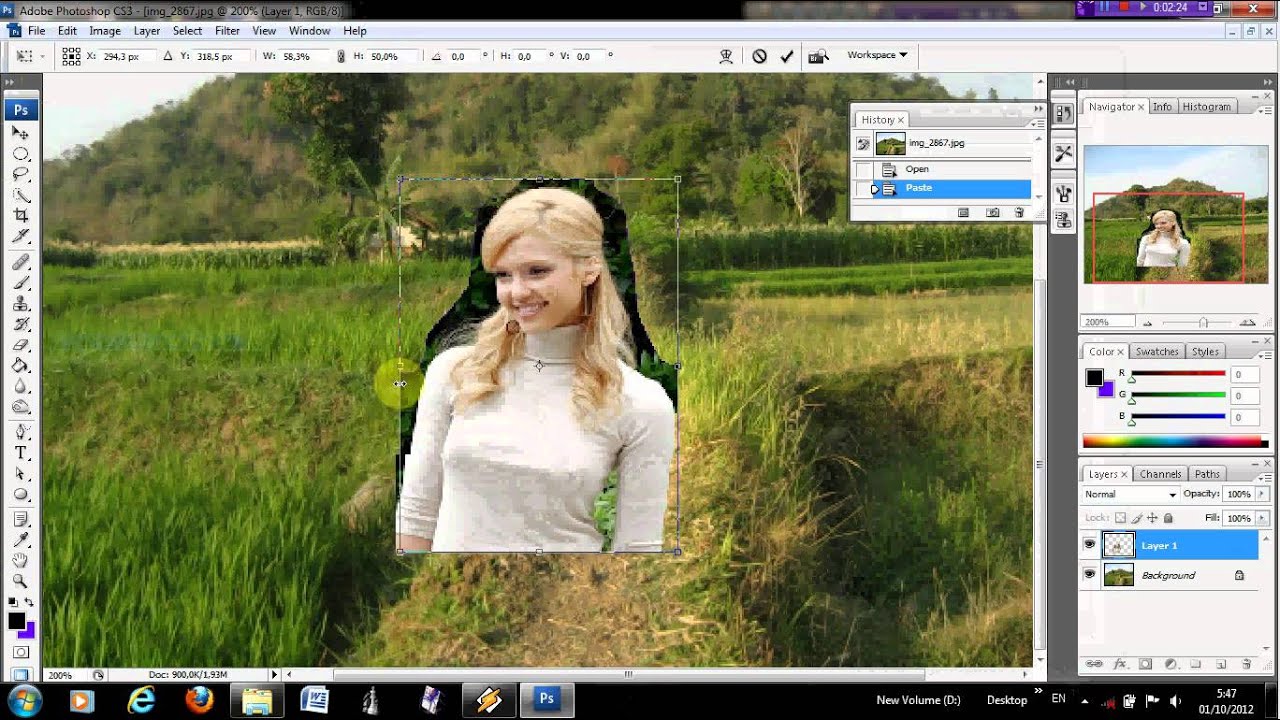
Task: Switch to the Swatches tab
Action: click(1157, 352)
